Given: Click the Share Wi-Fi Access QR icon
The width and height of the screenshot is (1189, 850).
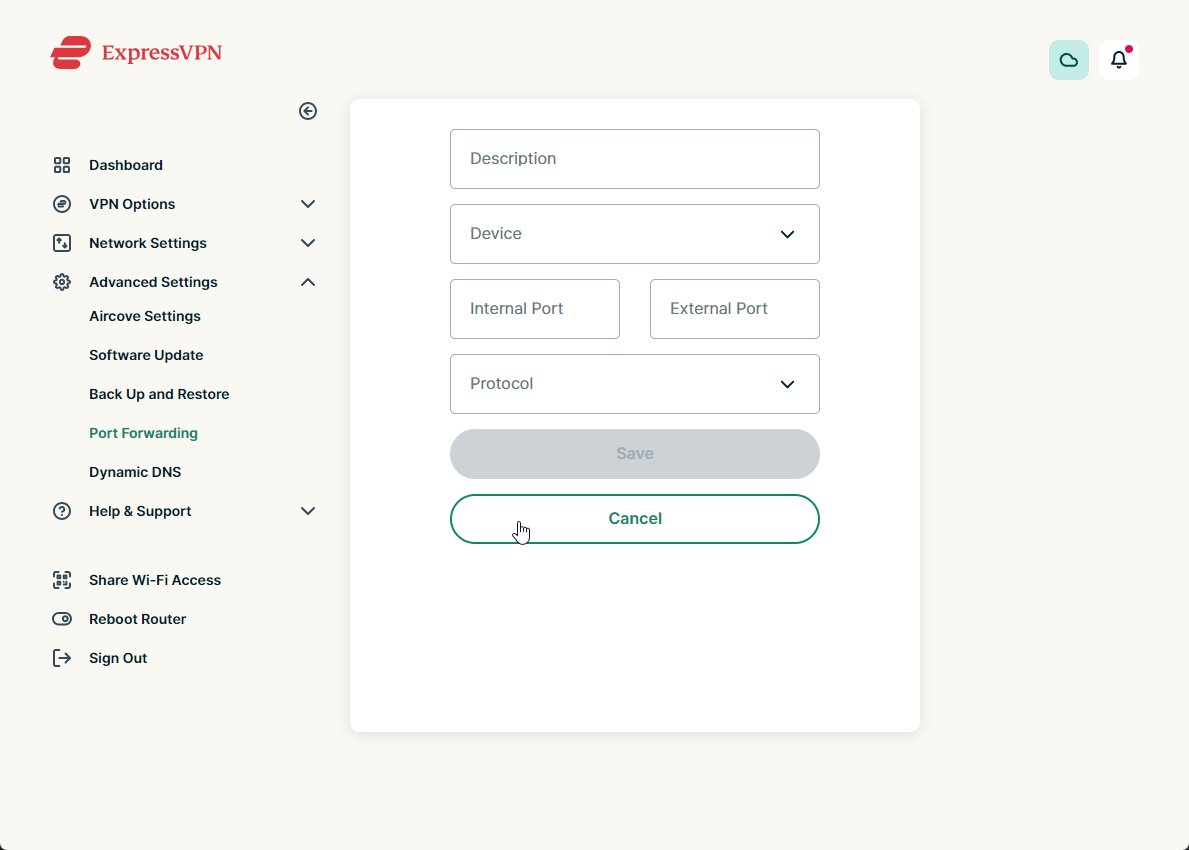Looking at the screenshot, I should click(62, 580).
